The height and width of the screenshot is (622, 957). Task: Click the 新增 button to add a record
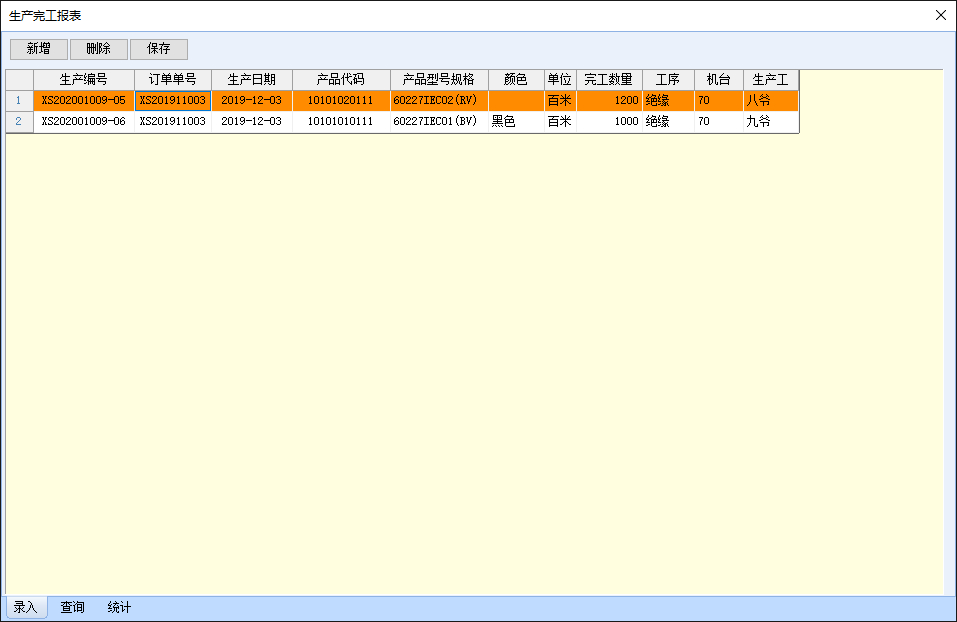click(38, 48)
